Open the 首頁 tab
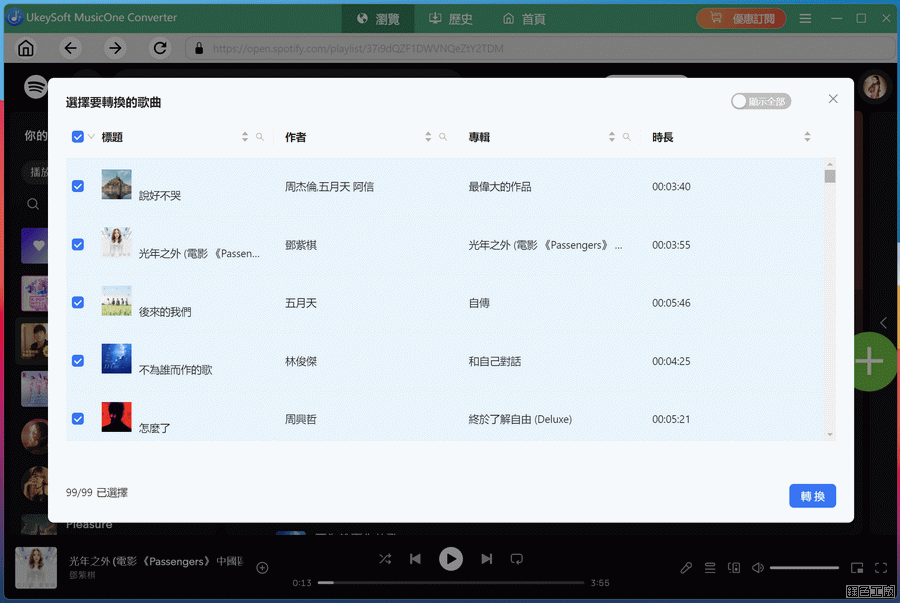Viewport: 900px width, 603px height. (x=524, y=18)
